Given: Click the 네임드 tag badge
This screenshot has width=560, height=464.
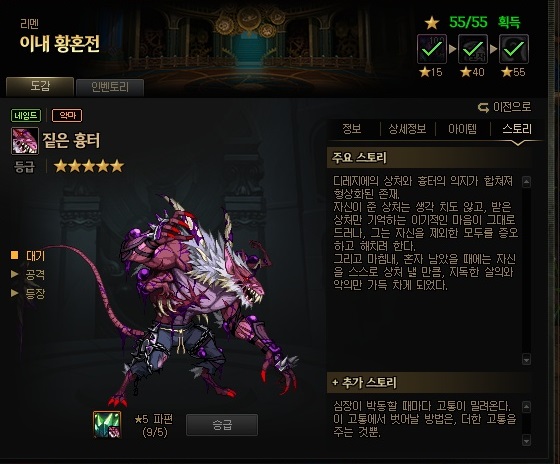Looking at the screenshot, I should [x=26, y=115].
